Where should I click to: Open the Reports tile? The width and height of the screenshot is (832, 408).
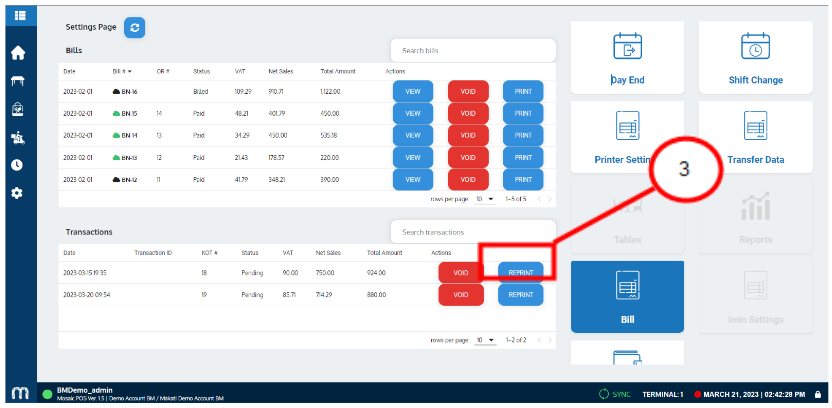click(x=756, y=217)
